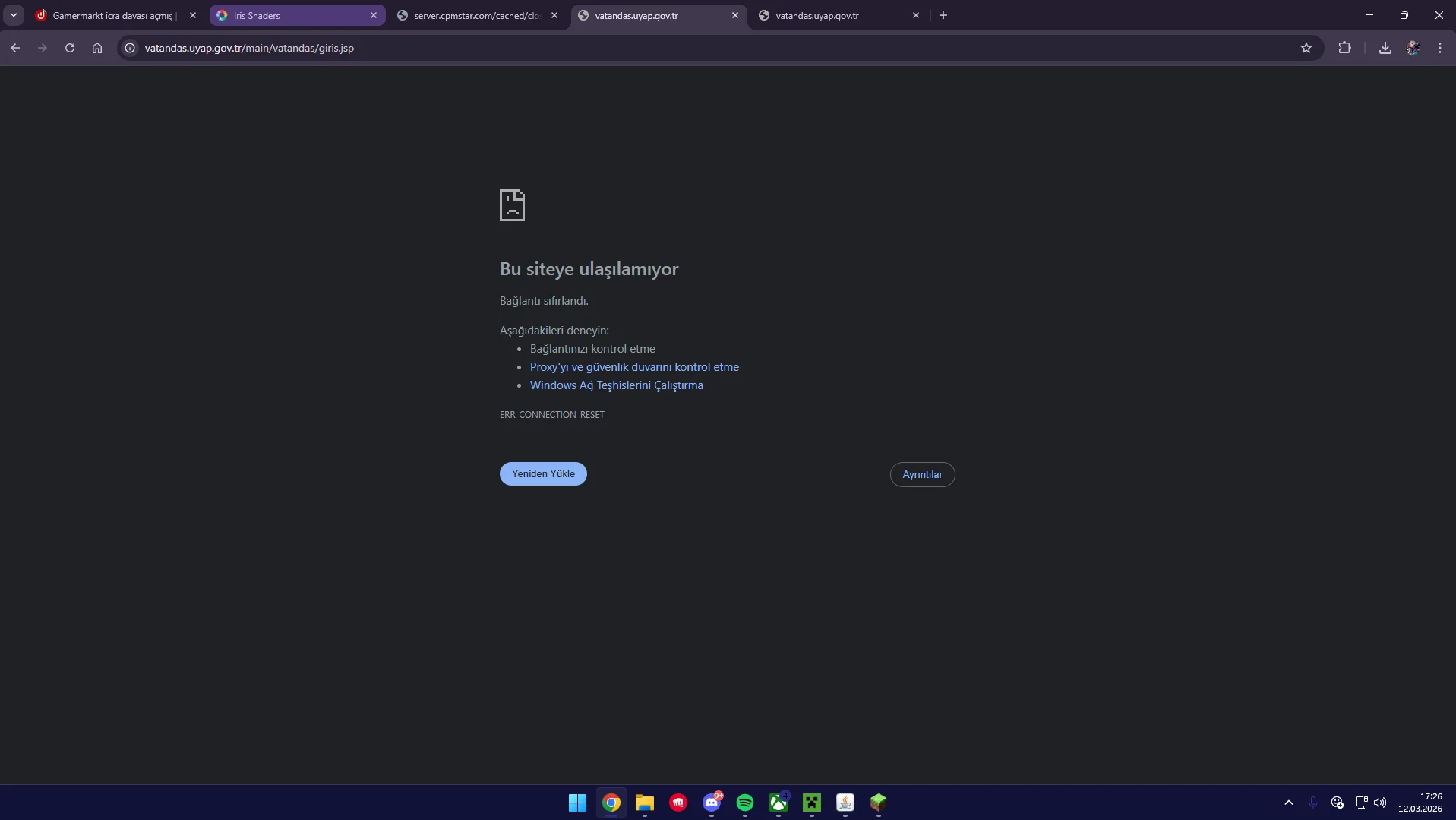Open the volume control from the tray
The height and width of the screenshot is (820, 1456).
click(x=1381, y=803)
